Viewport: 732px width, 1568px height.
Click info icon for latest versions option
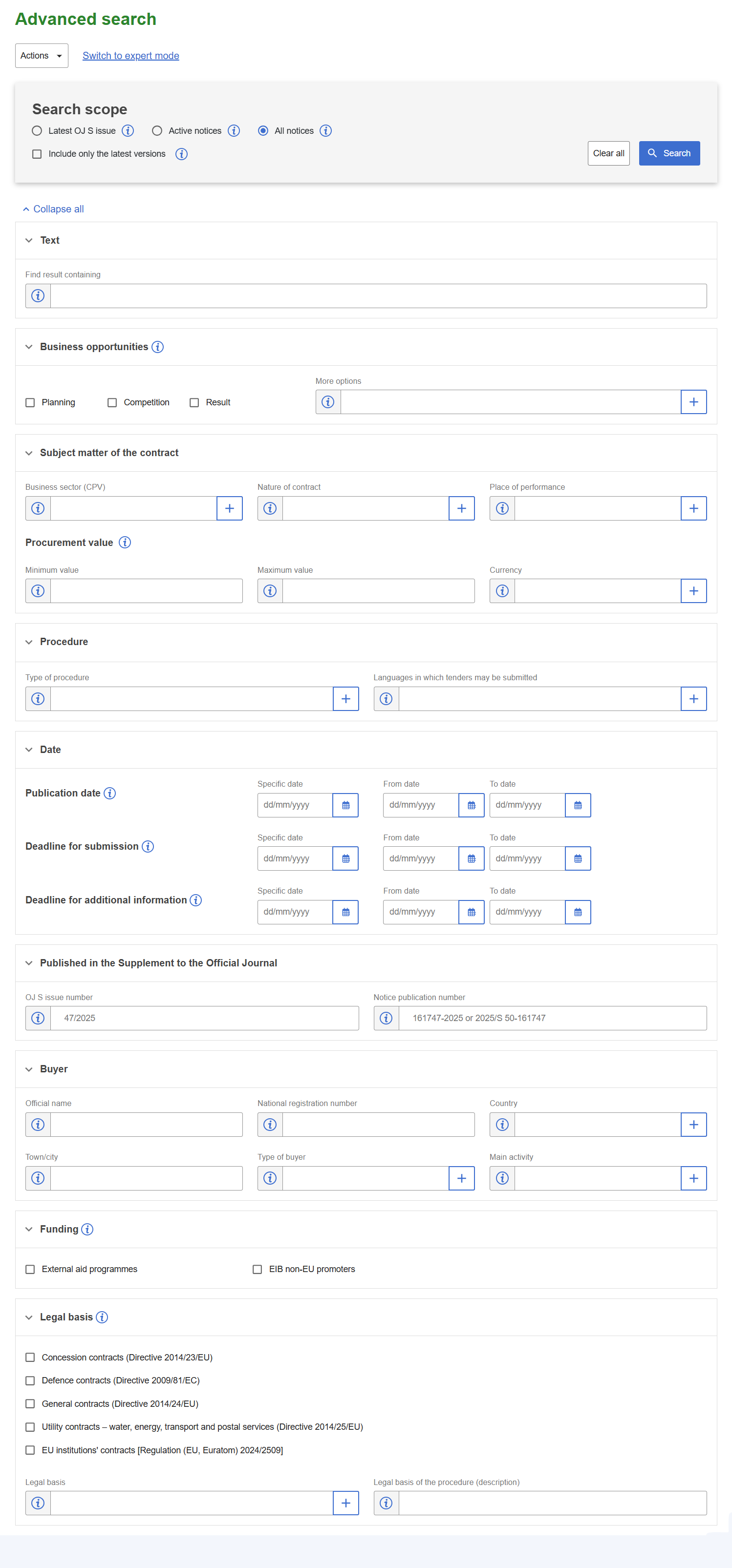181,154
